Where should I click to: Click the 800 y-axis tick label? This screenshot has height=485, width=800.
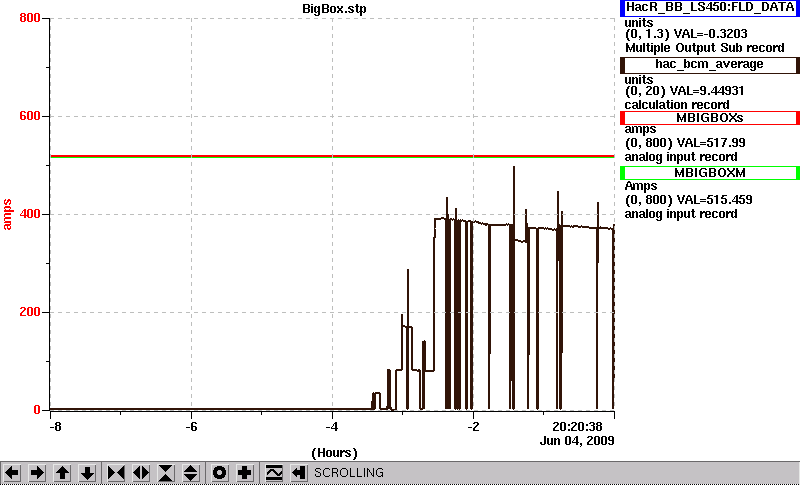pyautogui.click(x=30, y=18)
